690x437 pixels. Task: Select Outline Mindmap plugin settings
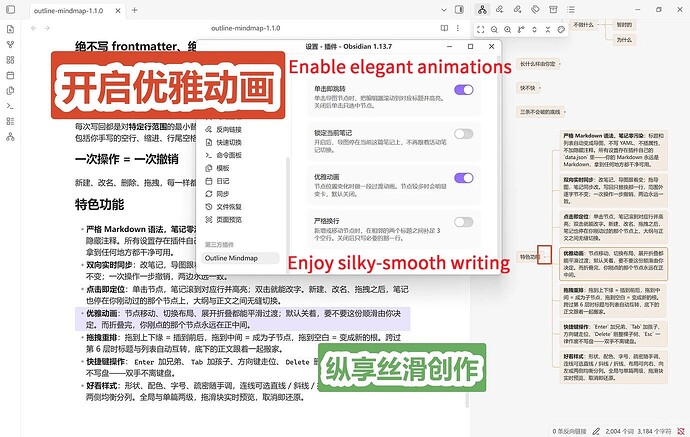point(240,258)
